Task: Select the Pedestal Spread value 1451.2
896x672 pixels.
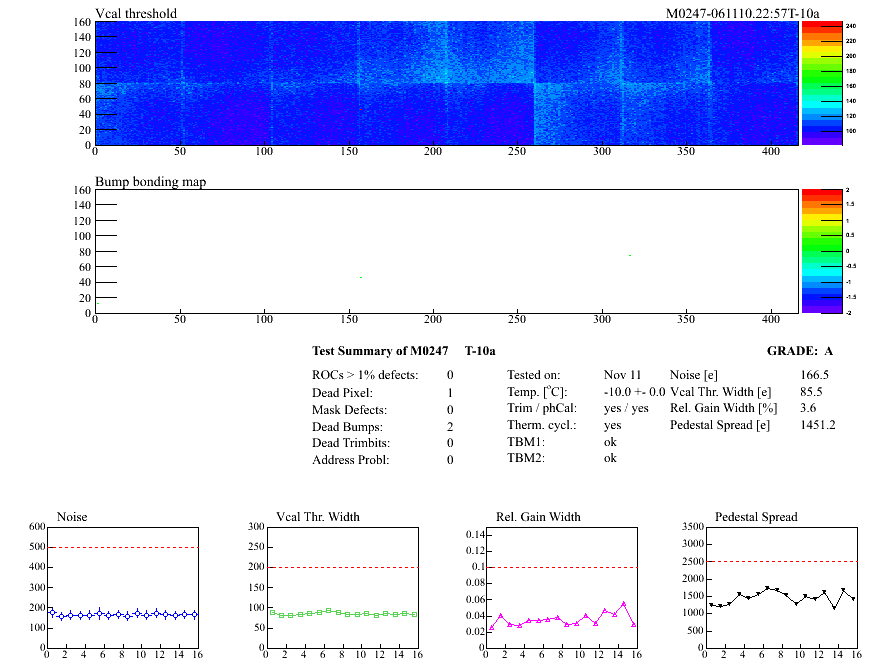Action: (x=817, y=425)
